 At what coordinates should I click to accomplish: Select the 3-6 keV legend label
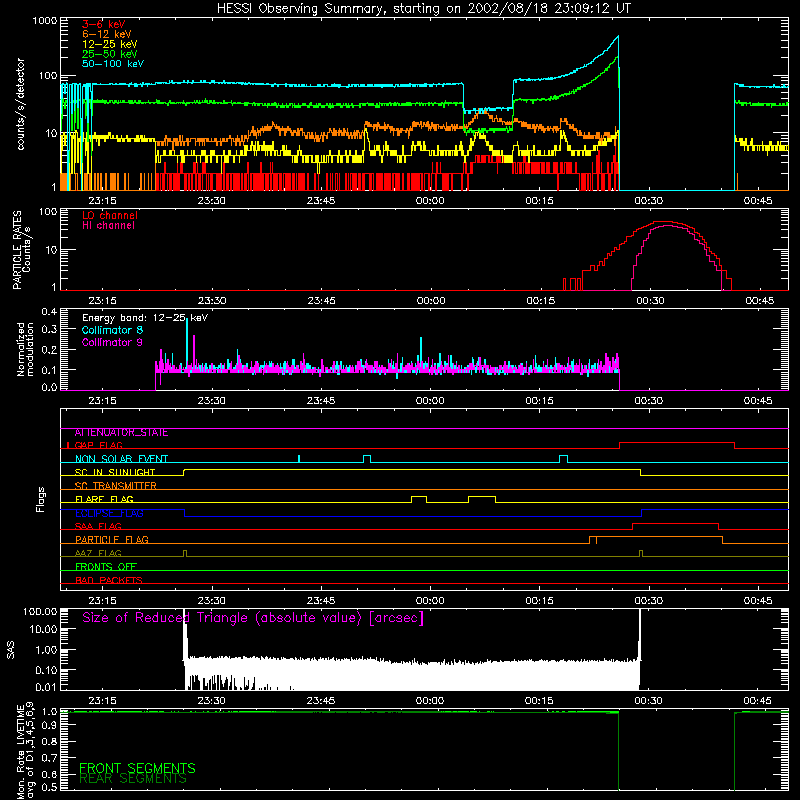coord(104,24)
